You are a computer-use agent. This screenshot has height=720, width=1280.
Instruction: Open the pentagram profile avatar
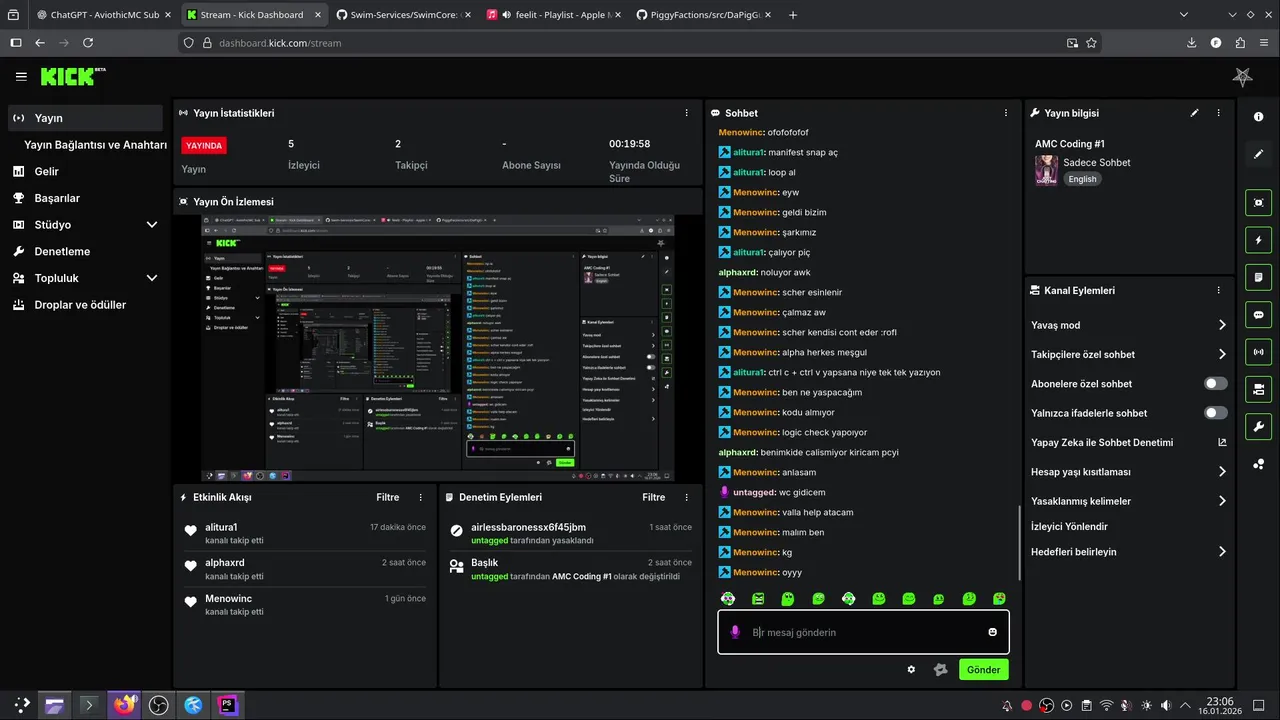point(1243,77)
